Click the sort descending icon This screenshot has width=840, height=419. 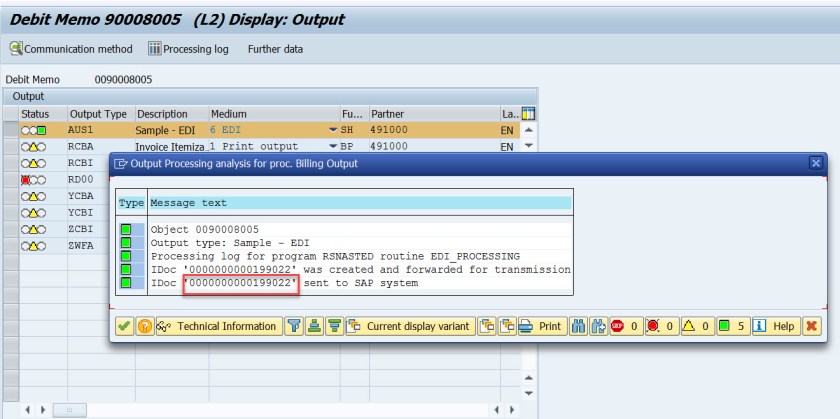click(x=335, y=326)
